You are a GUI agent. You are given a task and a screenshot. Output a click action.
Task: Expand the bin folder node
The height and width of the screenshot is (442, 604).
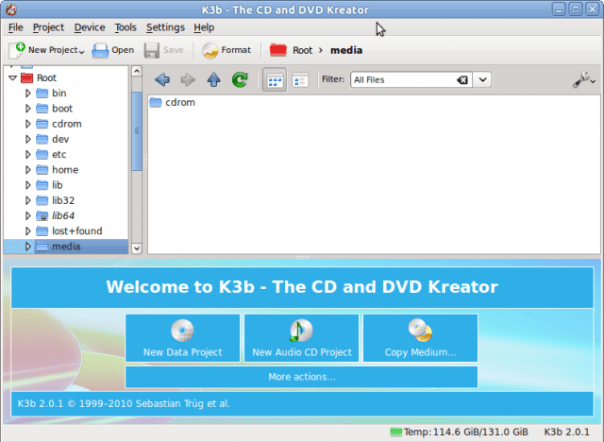(x=28, y=93)
